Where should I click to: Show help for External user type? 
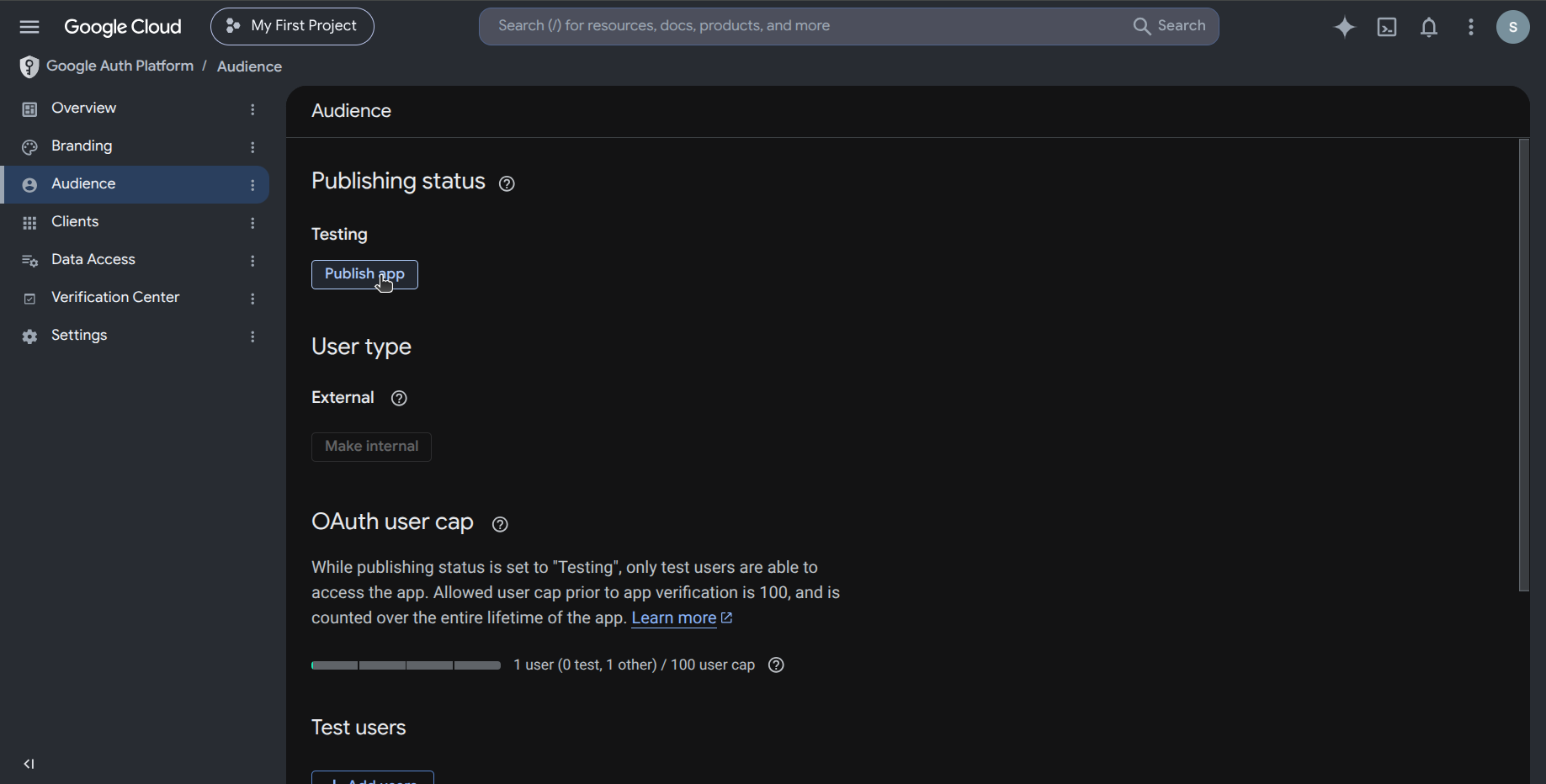pyautogui.click(x=399, y=398)
